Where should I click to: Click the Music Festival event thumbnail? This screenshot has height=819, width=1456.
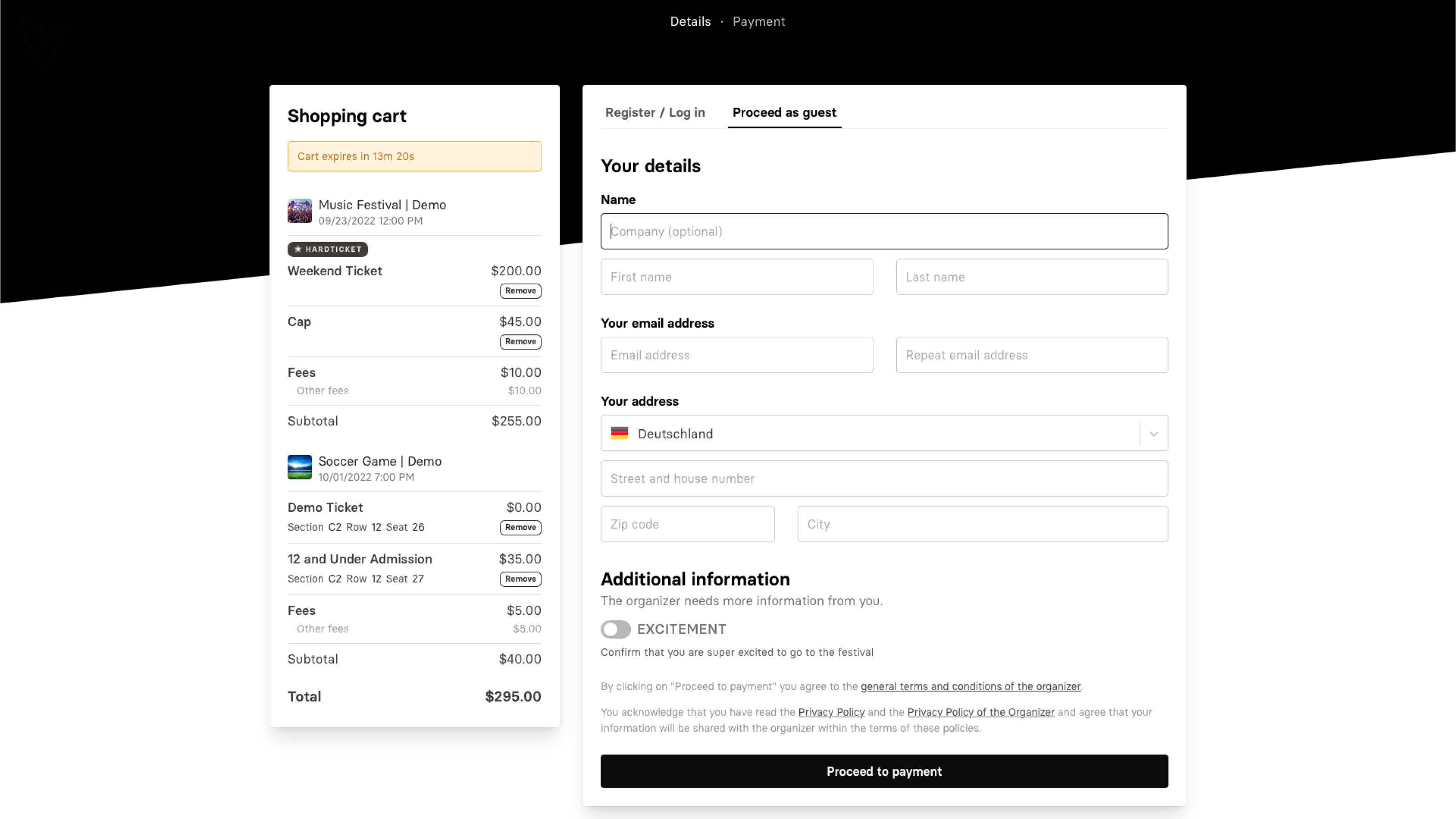tap(299, 211)
